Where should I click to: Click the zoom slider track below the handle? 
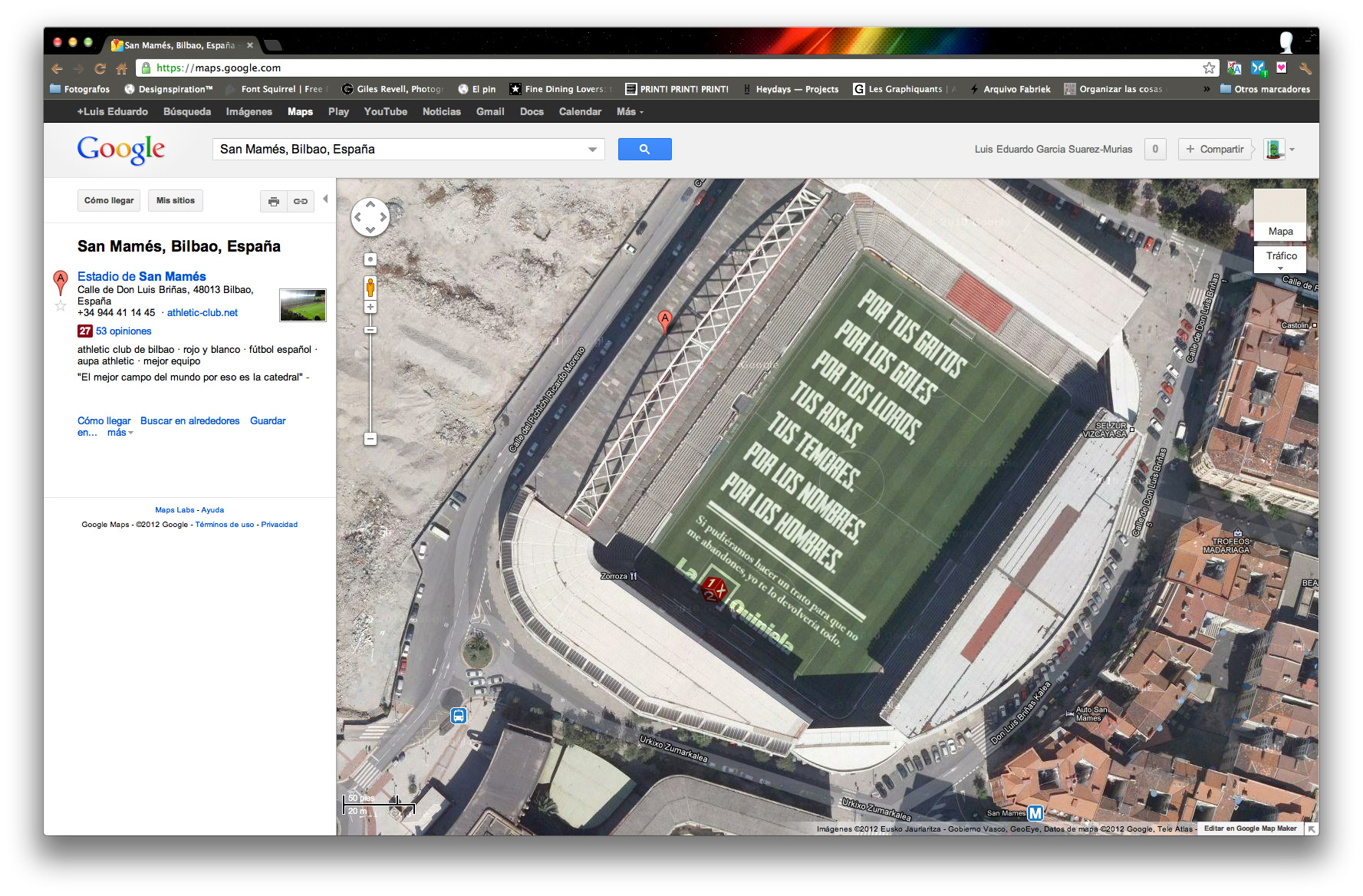[x=370, y=384]
